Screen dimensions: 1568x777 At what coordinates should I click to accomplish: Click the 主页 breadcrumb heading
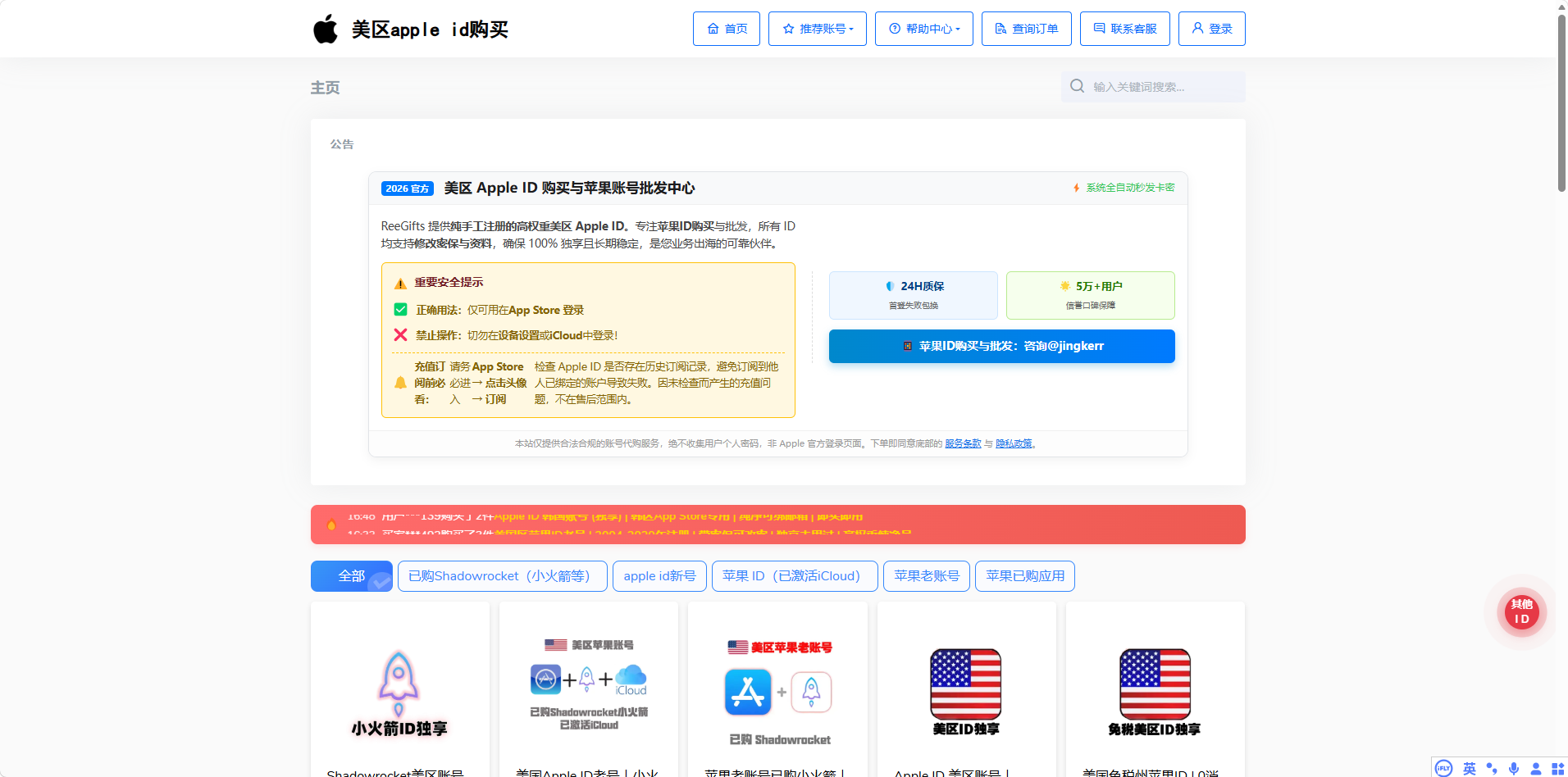pyautogui.click(x=325, y=88)
